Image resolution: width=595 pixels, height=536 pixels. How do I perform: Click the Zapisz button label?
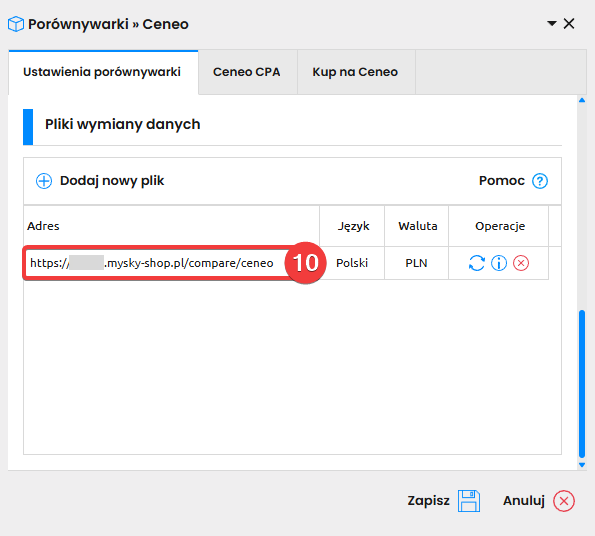point(428,501)
